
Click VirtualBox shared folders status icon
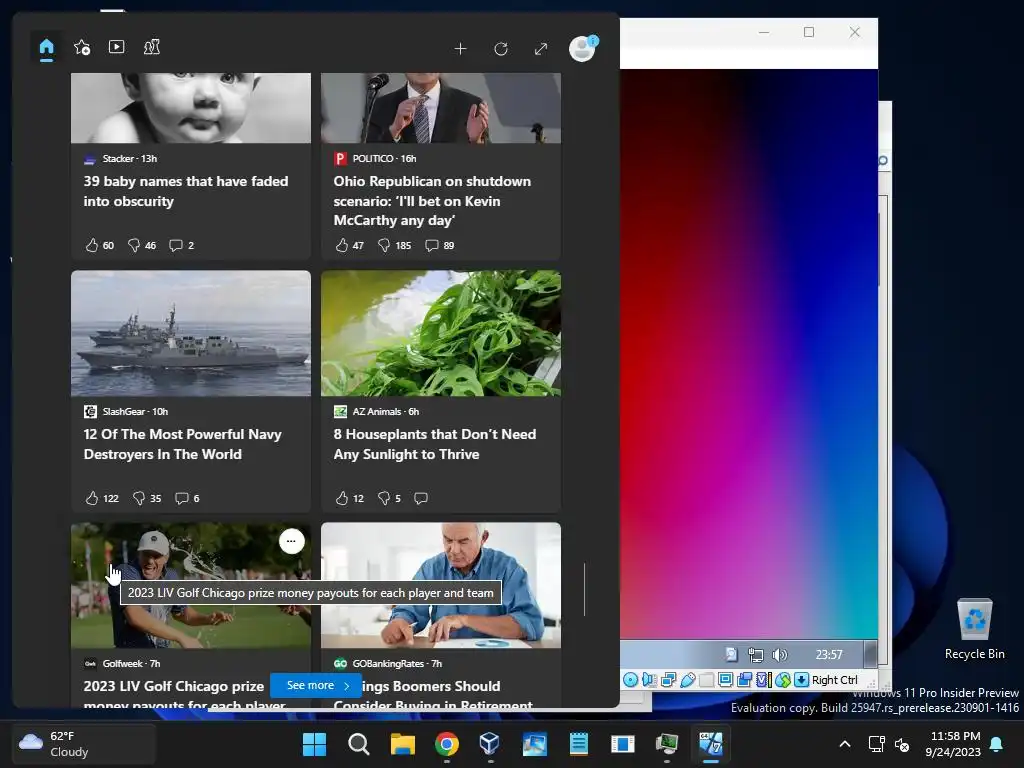pyautogui.click(x=706, y=680)
